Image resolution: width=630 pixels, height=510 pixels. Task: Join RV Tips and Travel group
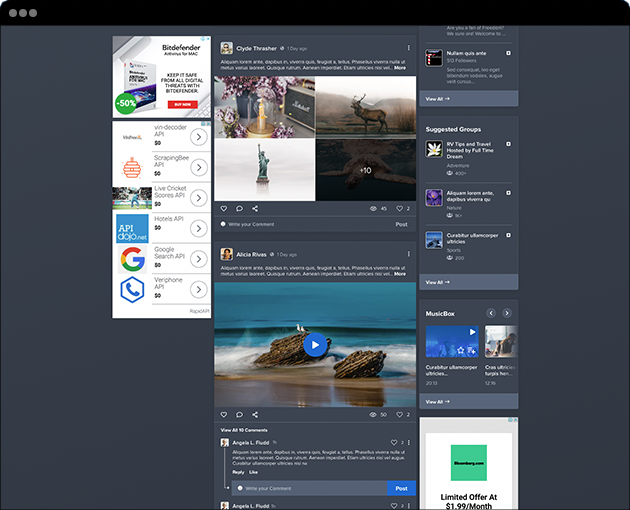click(508, 144)
